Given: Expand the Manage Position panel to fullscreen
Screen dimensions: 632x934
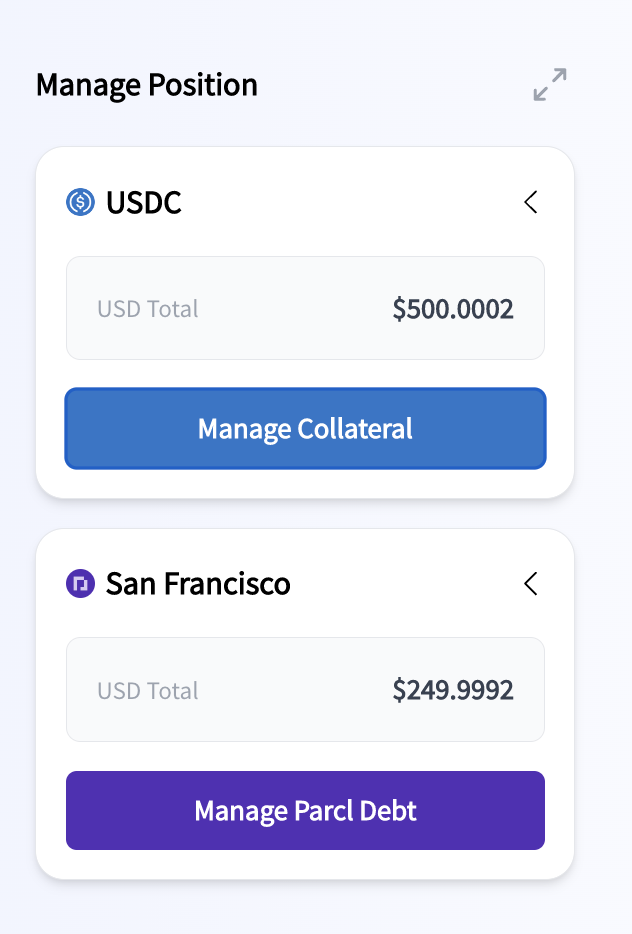Looking at the screenshot, I should click(550, 85).
